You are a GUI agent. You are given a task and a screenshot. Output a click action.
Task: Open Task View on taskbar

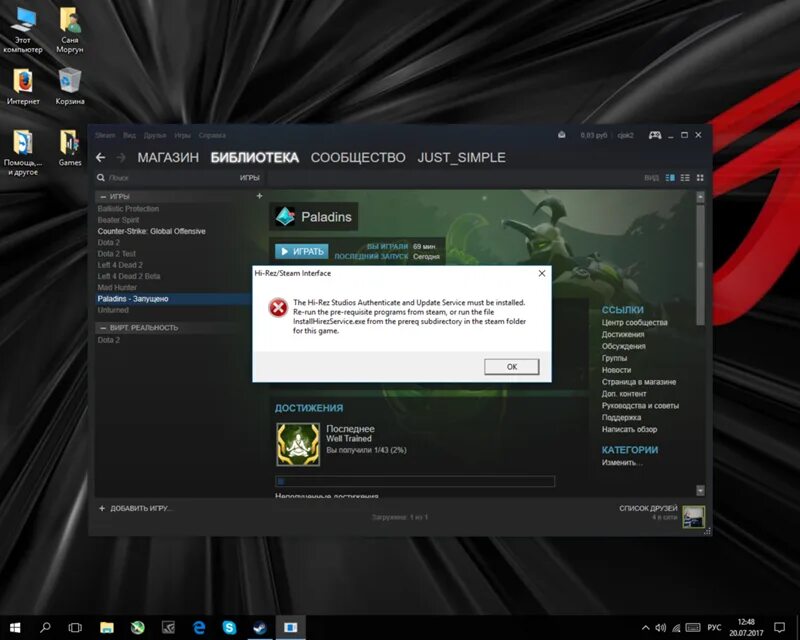pyautogui.click(x=75, y=627)
